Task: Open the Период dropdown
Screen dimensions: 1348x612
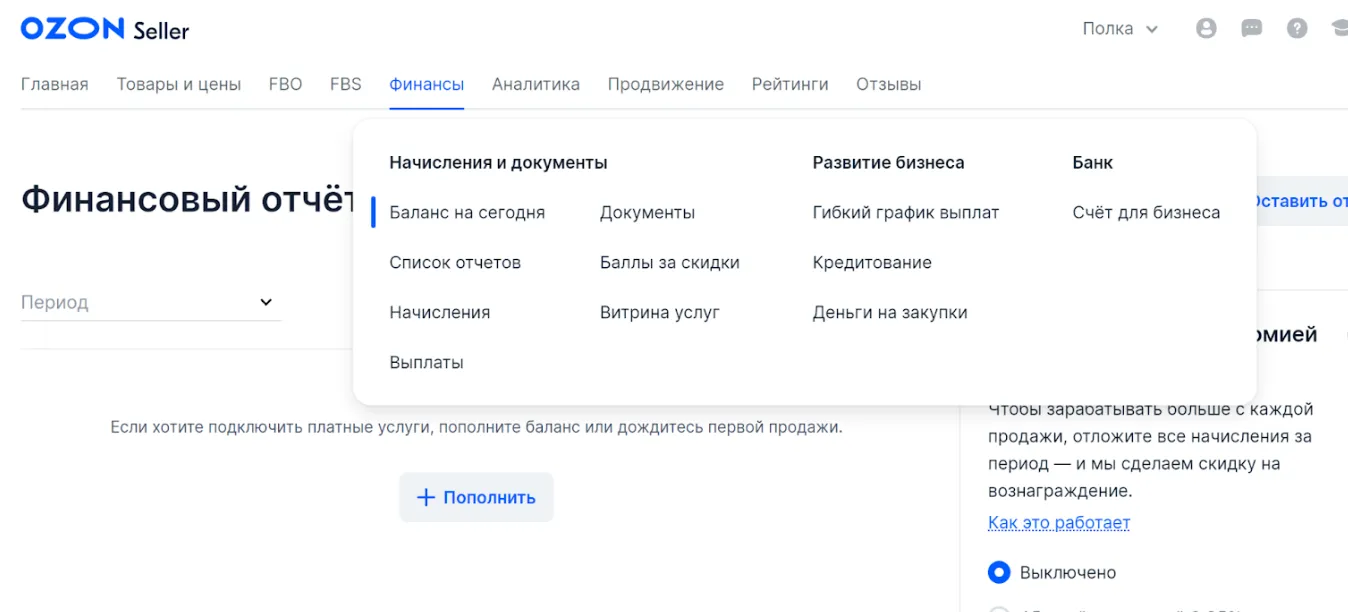Action: click(150, 302)
